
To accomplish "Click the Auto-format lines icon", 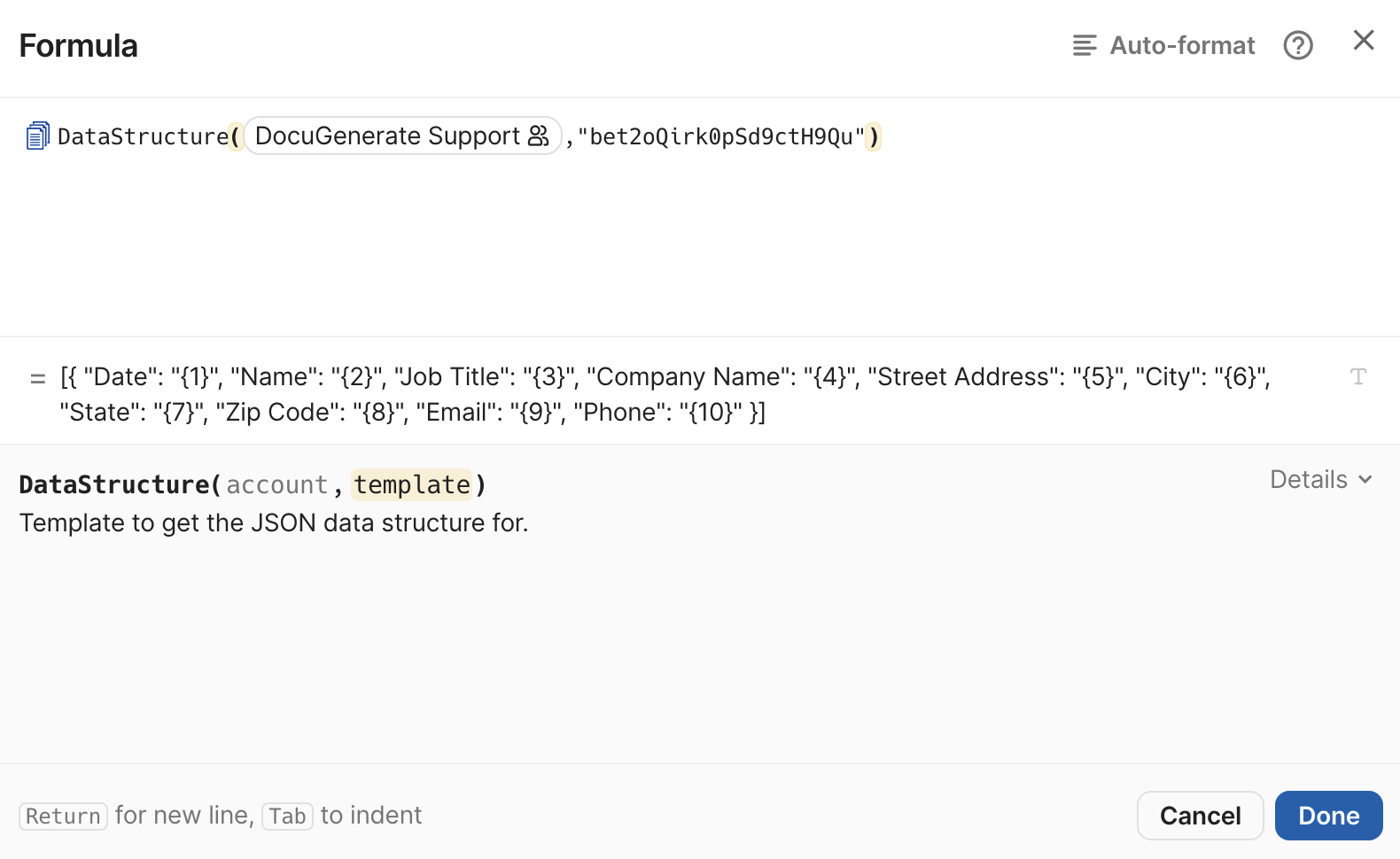I will pyautogui.click(x=1083, y=45).
